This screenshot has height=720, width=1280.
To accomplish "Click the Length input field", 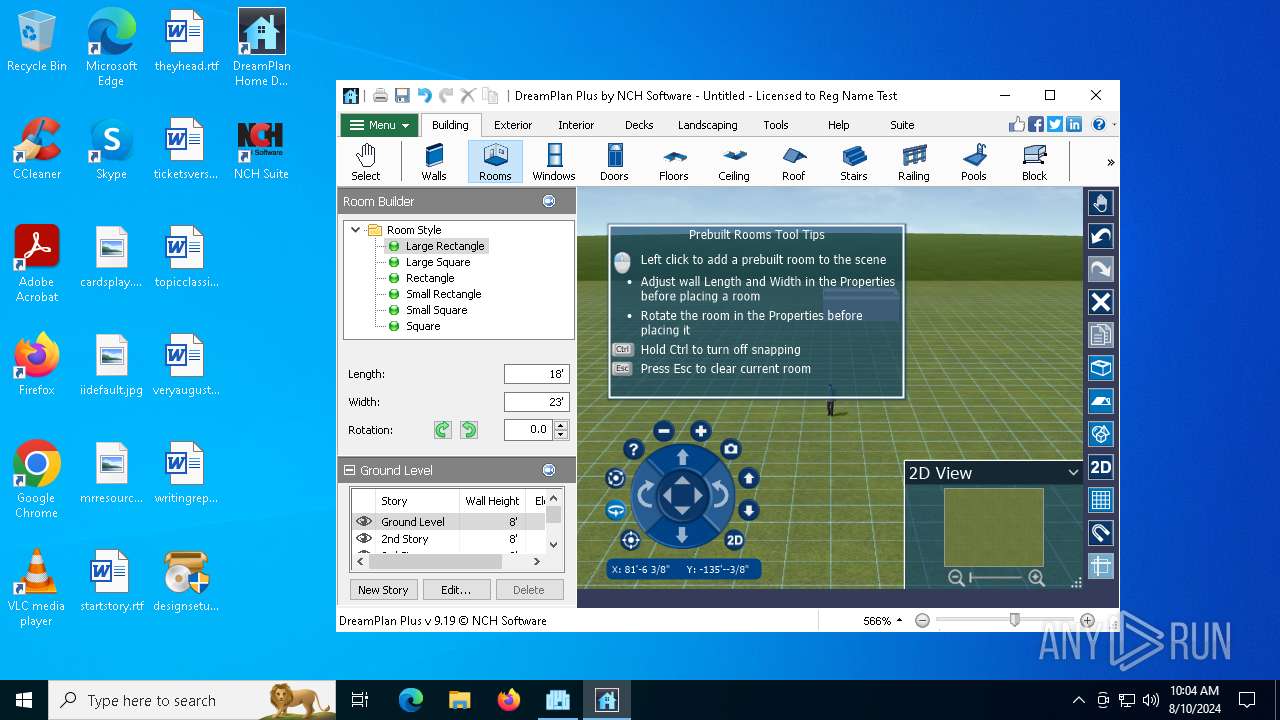I will point(536,374).
